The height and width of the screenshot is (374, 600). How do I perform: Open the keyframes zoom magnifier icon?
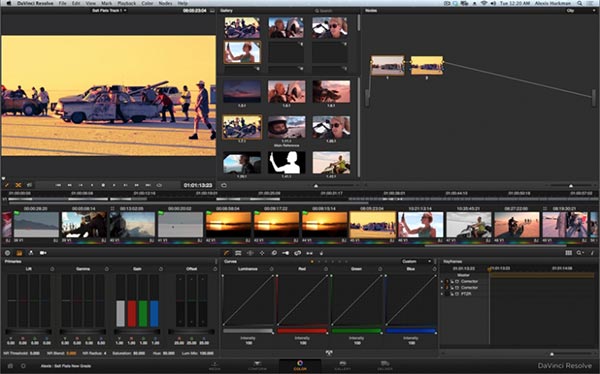[x=580, y=253]
